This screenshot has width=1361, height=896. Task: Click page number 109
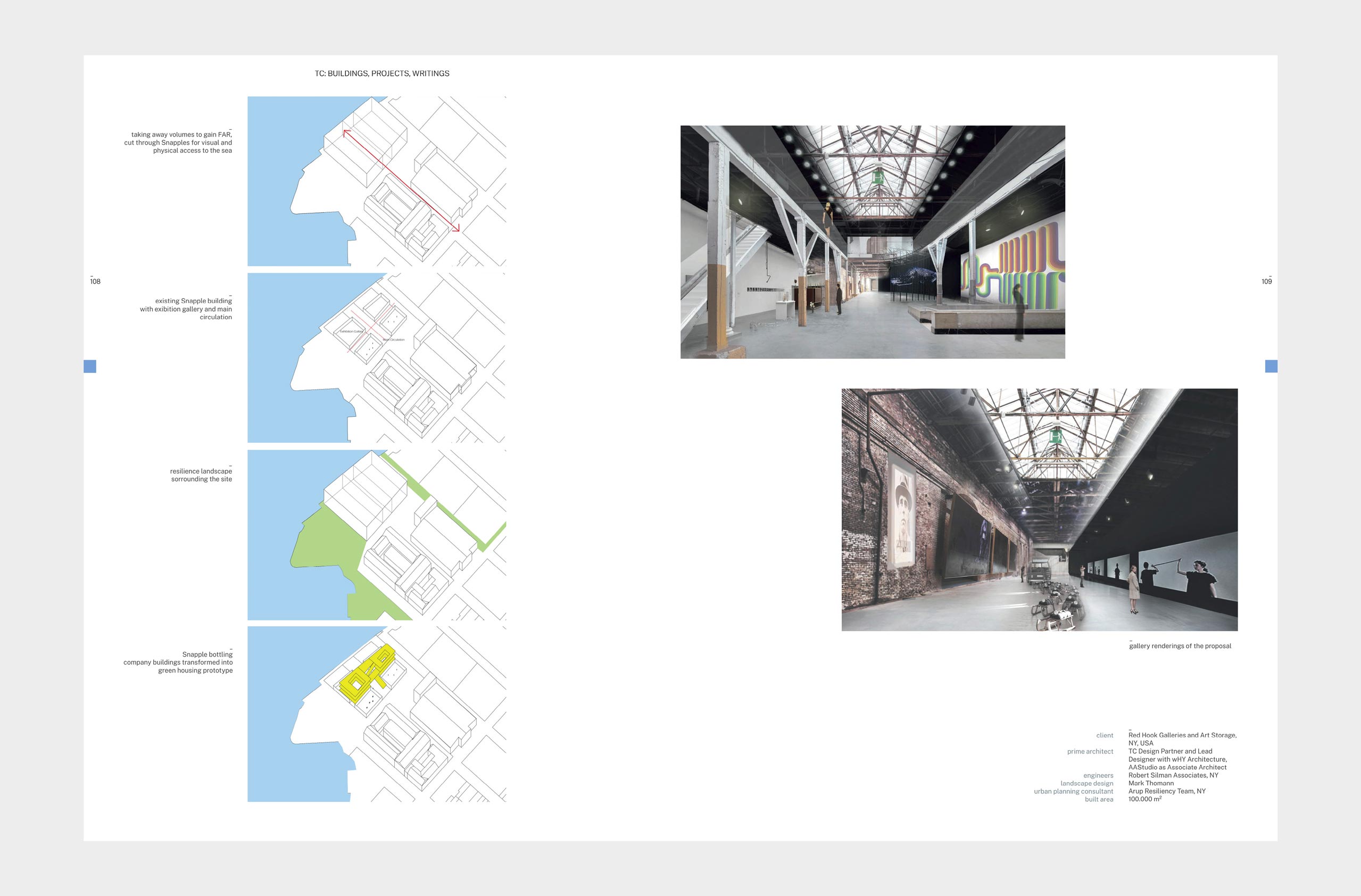point(1266,281)
